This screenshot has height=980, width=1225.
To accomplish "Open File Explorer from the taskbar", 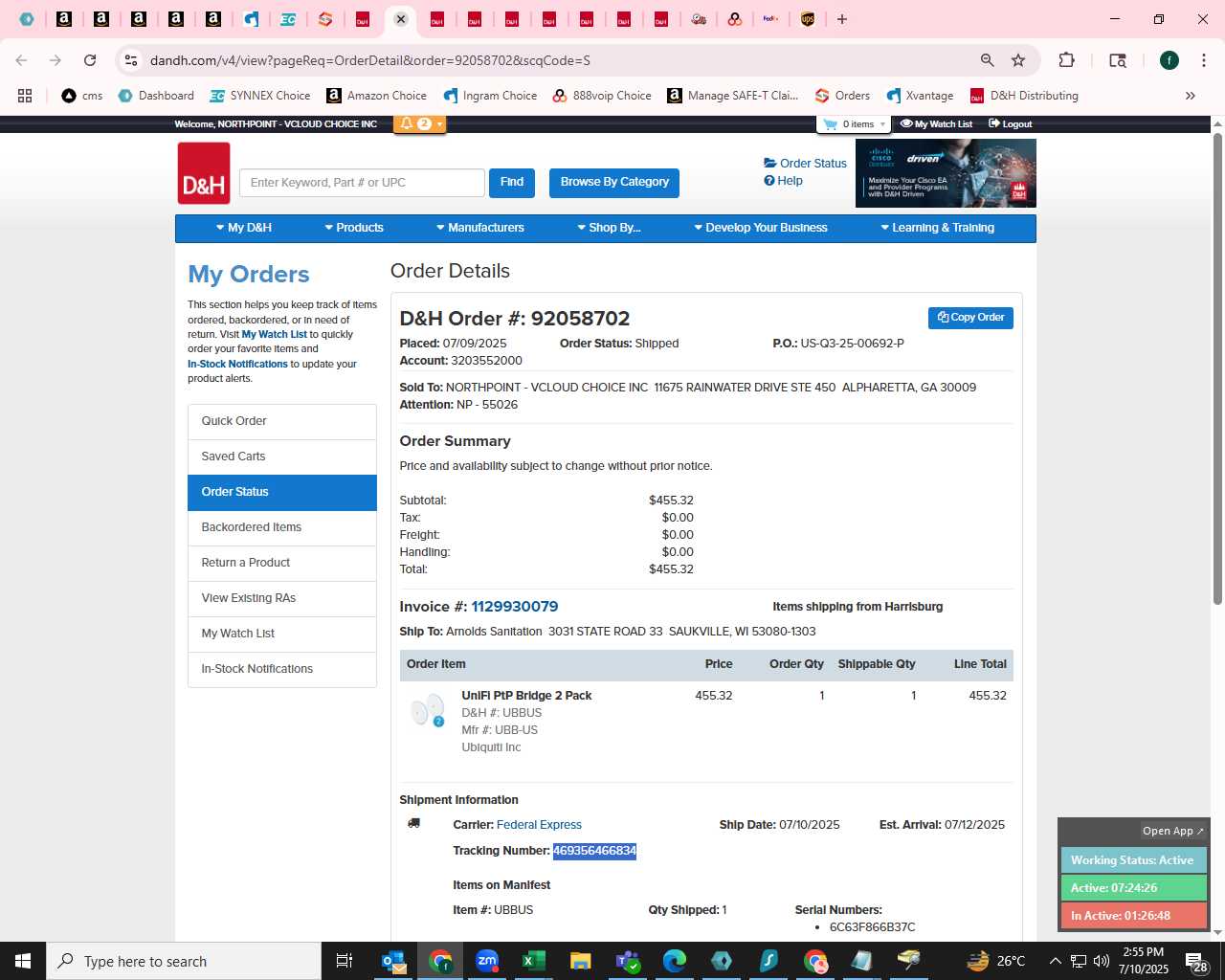I will pyautogui.click(x=580, y=961).
